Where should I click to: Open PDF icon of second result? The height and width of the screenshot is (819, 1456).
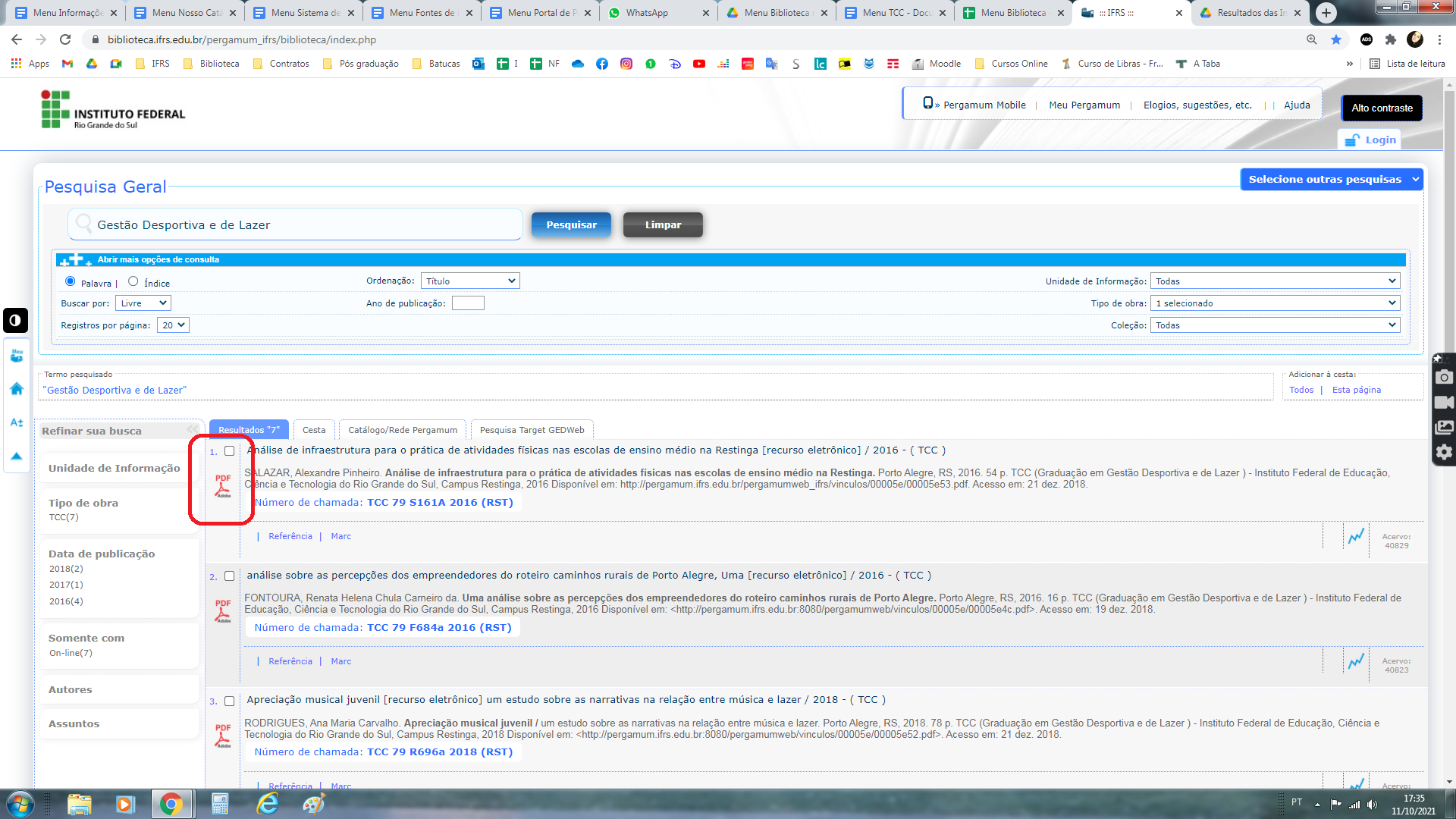point(223,611)
